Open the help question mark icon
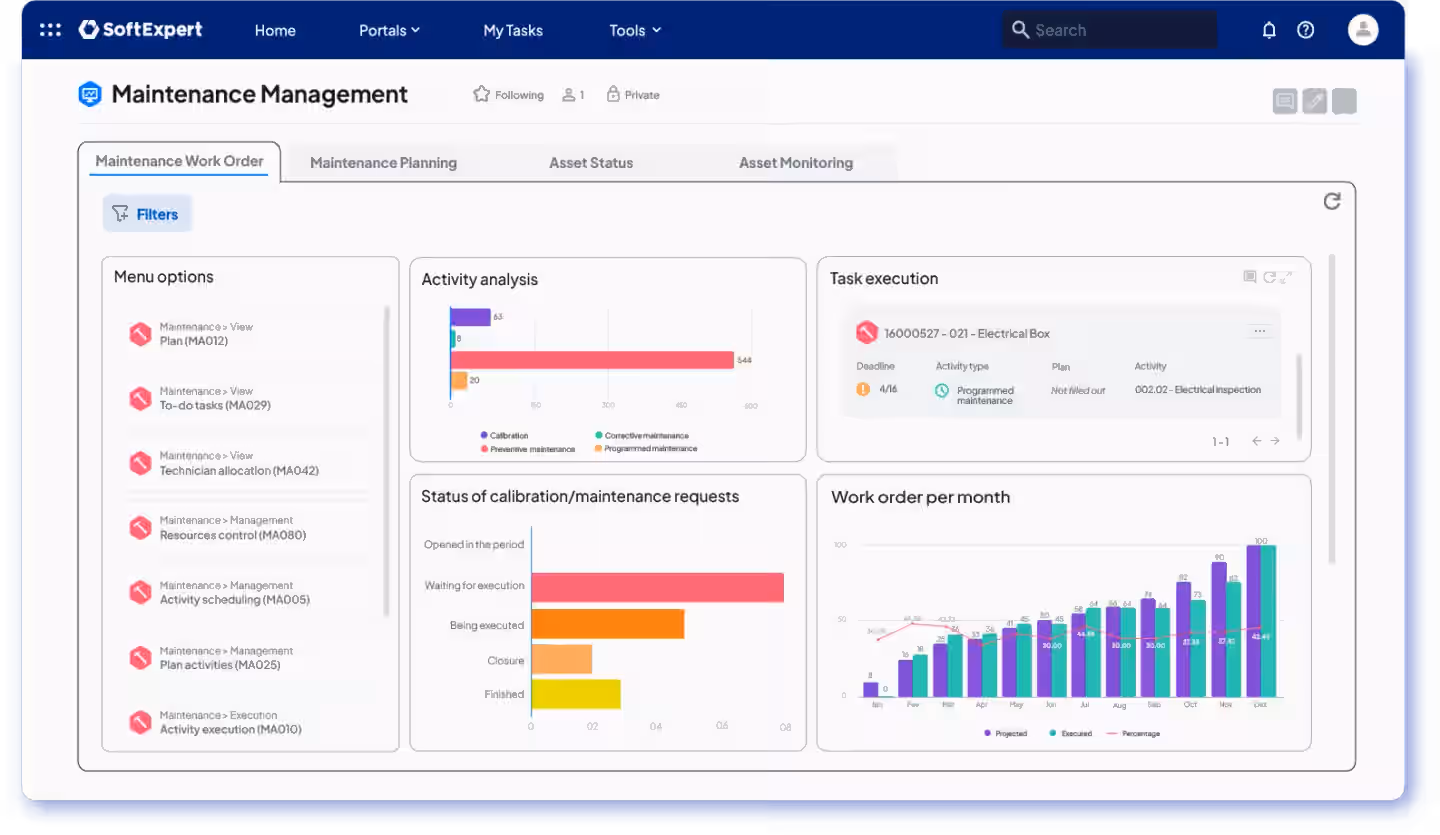 pos(1305,30)
